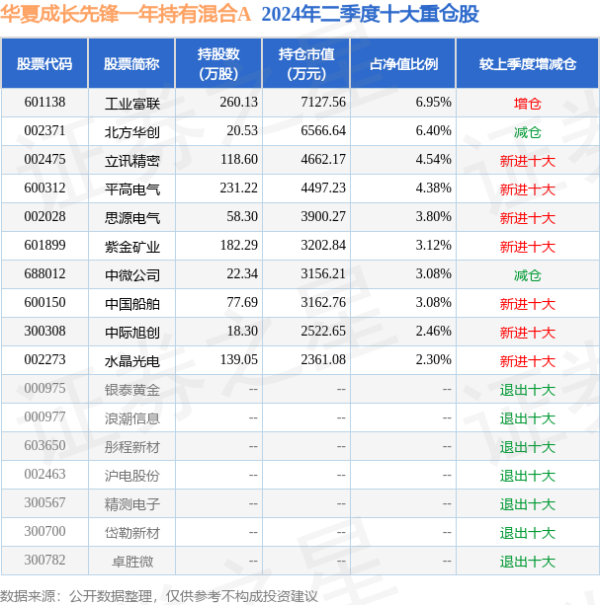Click the 3.12% ratio cell
Screen dimensions: 600x605
433,245
